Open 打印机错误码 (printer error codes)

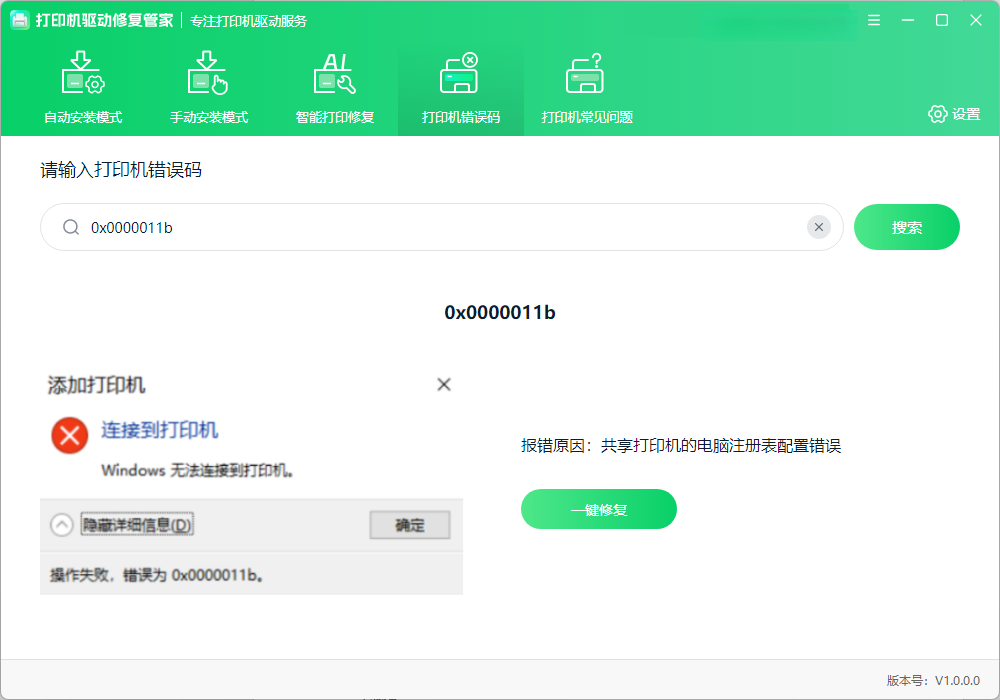coord(460,88)
